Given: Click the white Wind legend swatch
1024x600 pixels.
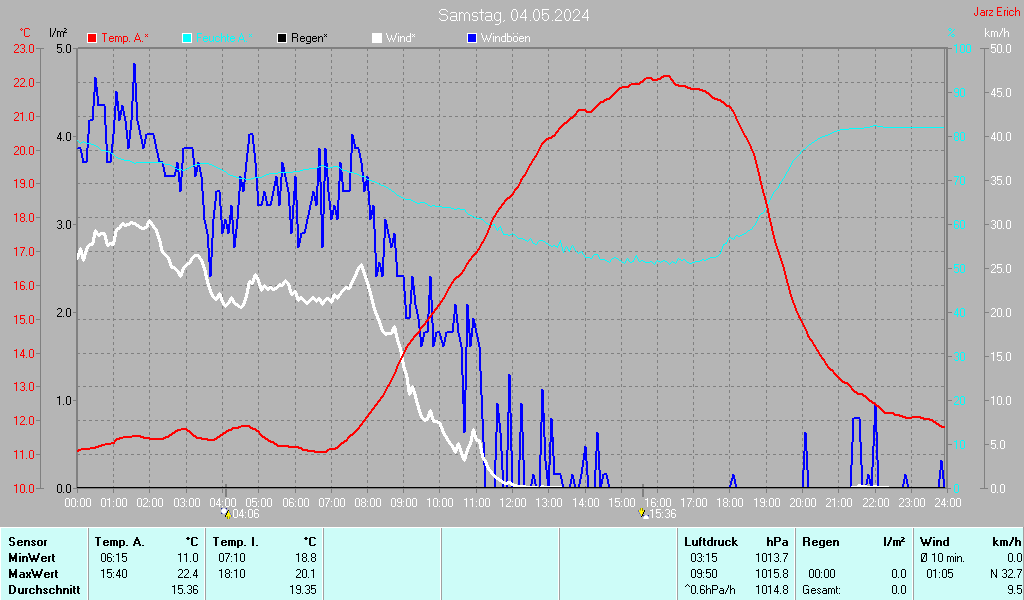Looking at the screenshot, I should 377,38.
